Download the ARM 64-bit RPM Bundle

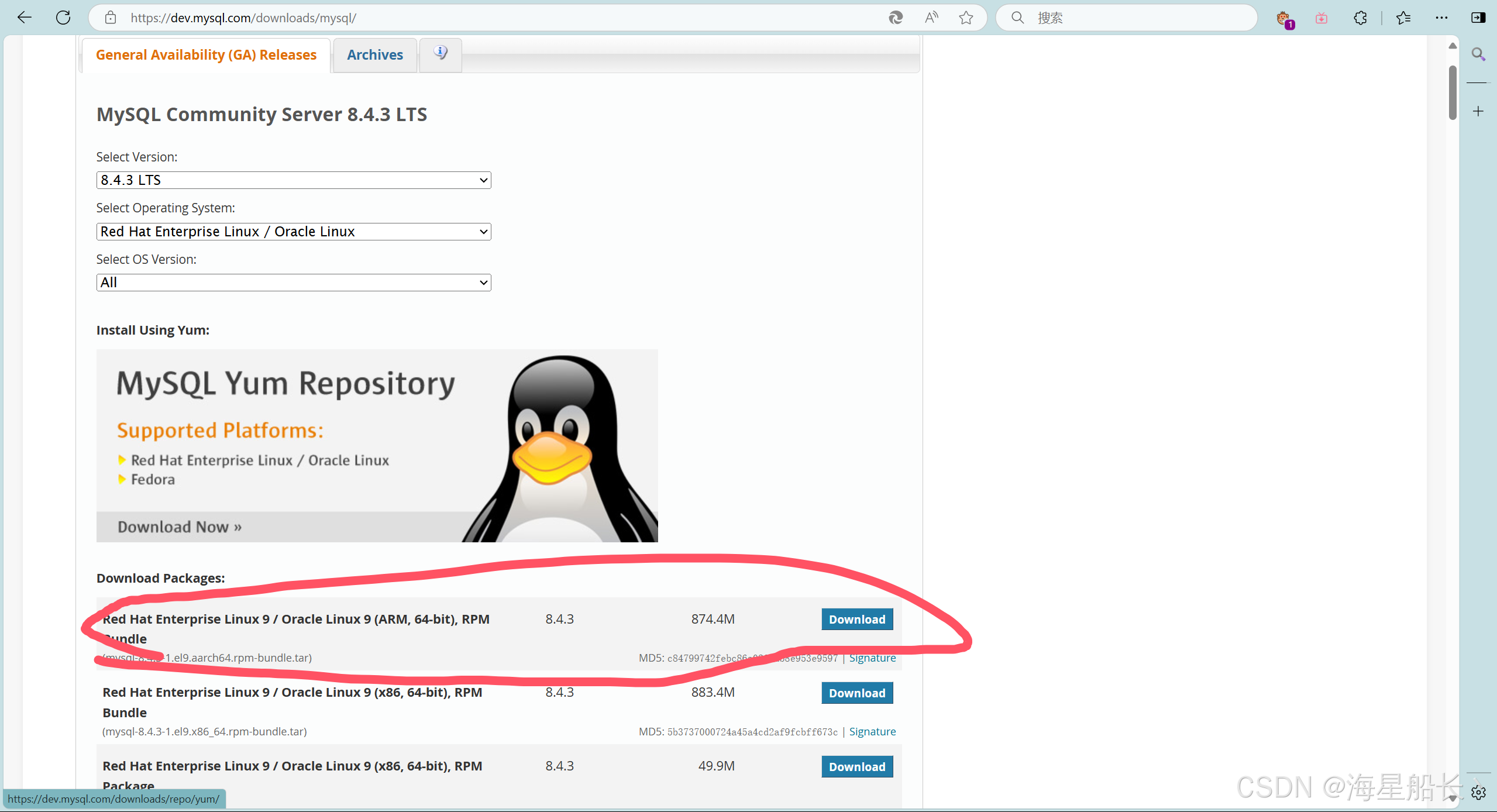(857, 620)
